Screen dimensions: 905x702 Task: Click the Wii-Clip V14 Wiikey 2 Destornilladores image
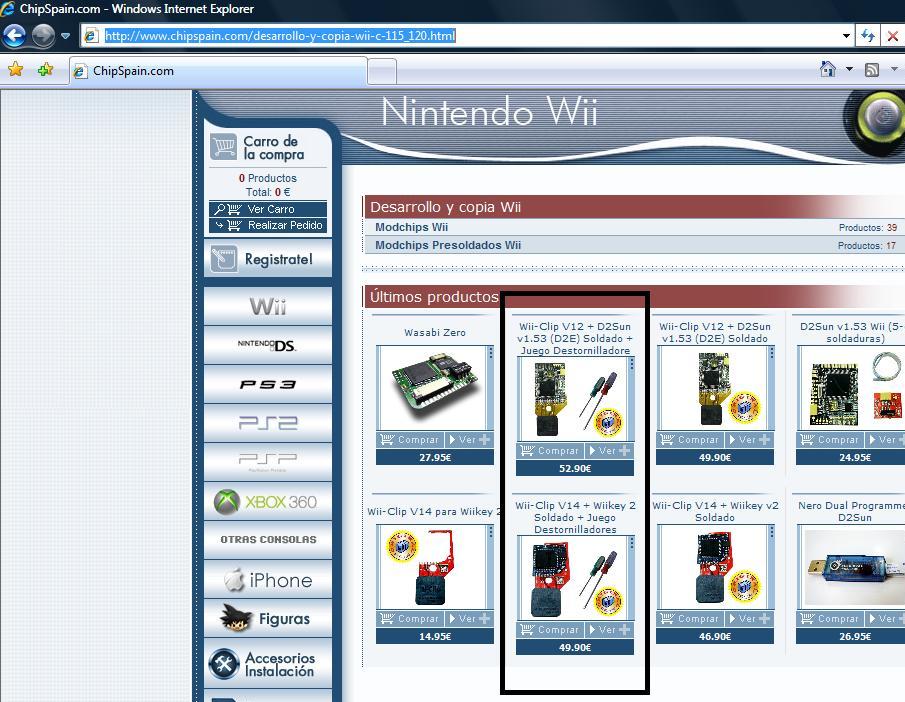(x=574, y=578)
